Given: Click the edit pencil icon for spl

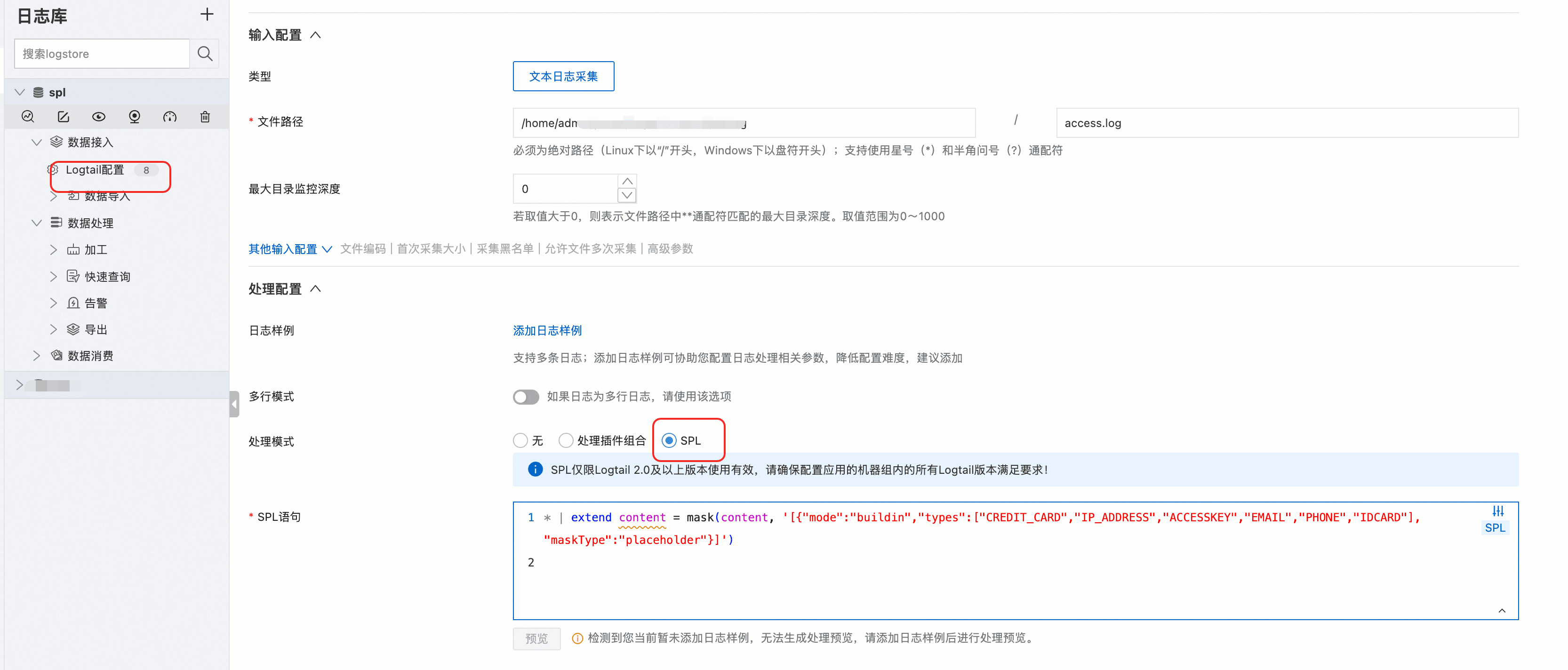Looking at the screenshot, I should coord(64,117).
